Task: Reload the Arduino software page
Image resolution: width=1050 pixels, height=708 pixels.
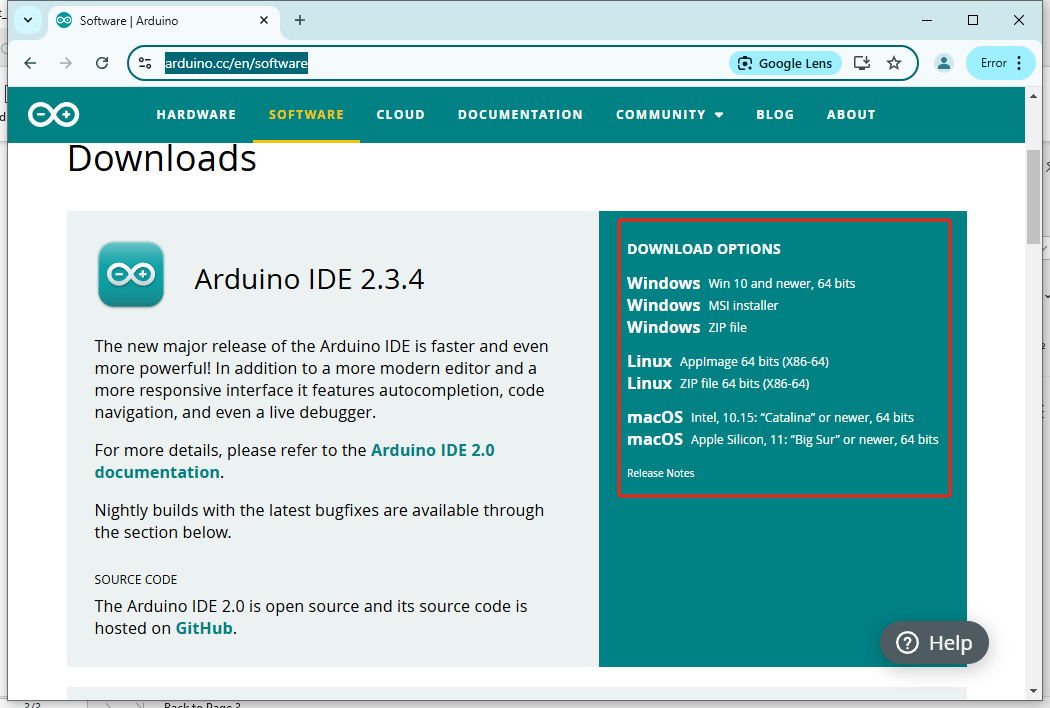Action: [x=102, y=63]
